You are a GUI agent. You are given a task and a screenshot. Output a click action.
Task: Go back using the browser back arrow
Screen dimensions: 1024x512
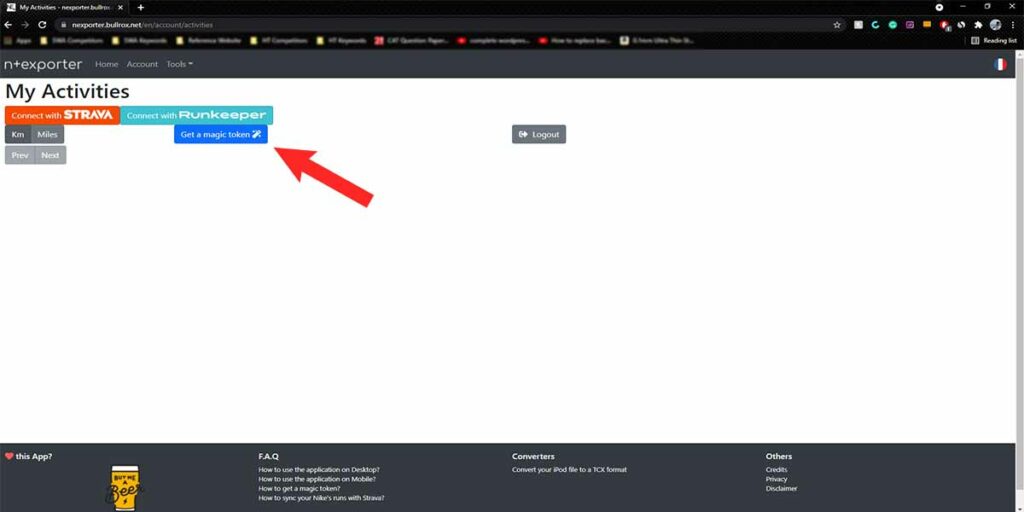(x=9, y=24)
